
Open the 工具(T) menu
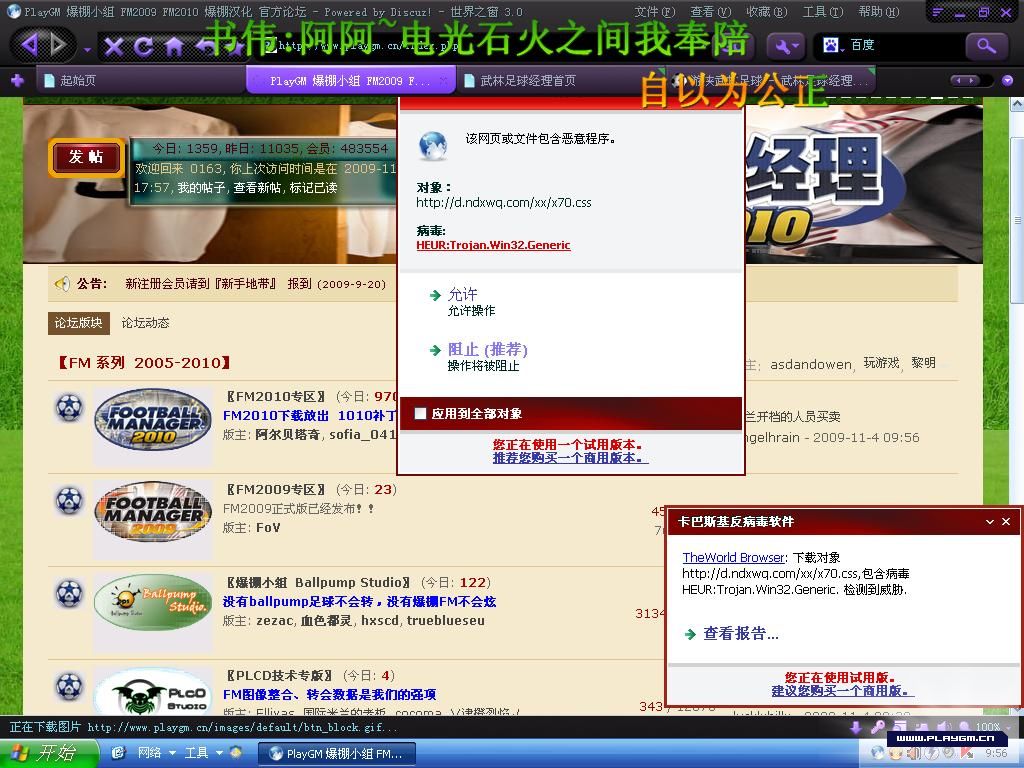[823, 12]
